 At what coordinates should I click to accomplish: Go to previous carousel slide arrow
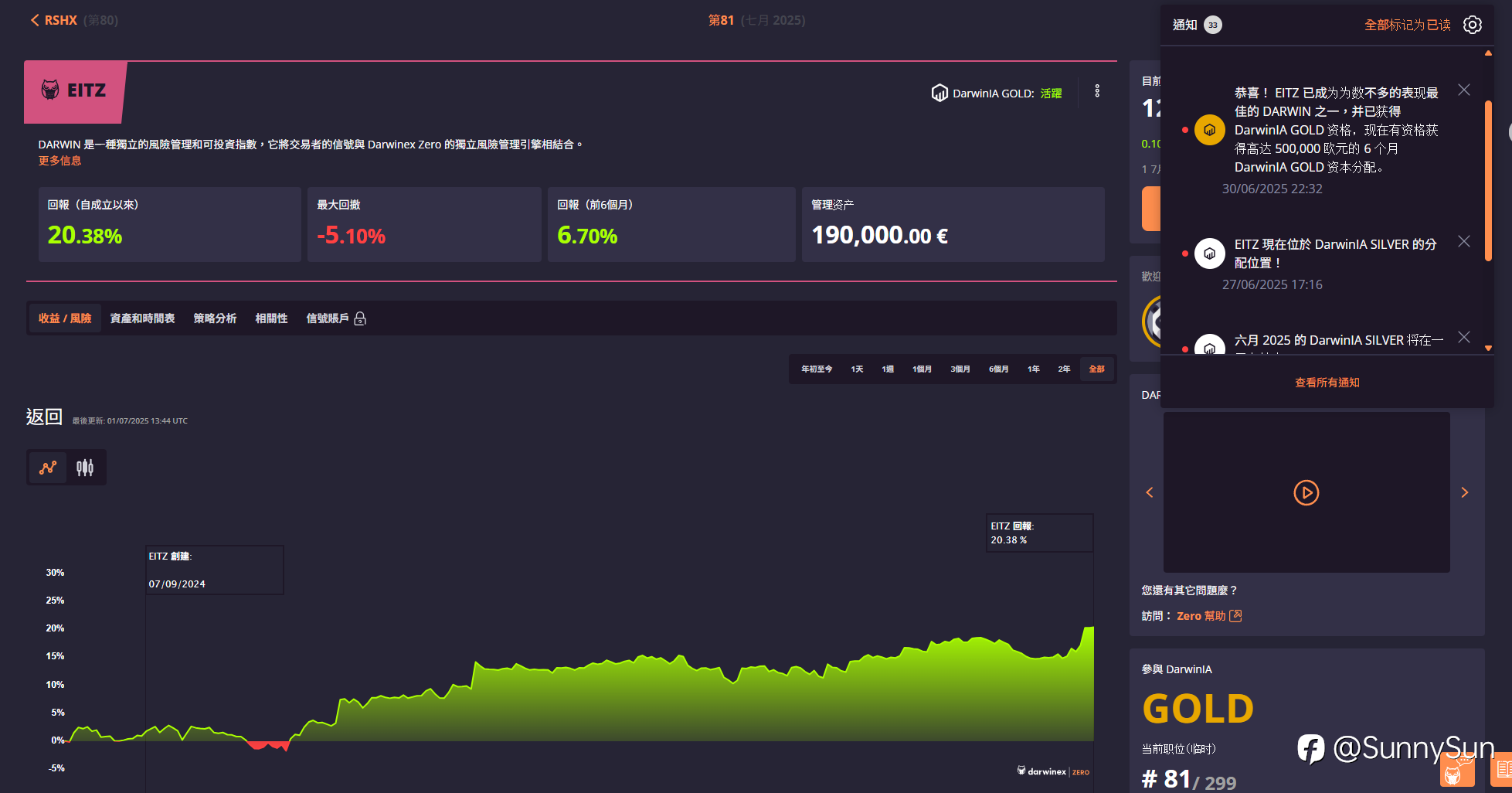coord(1150,492)
